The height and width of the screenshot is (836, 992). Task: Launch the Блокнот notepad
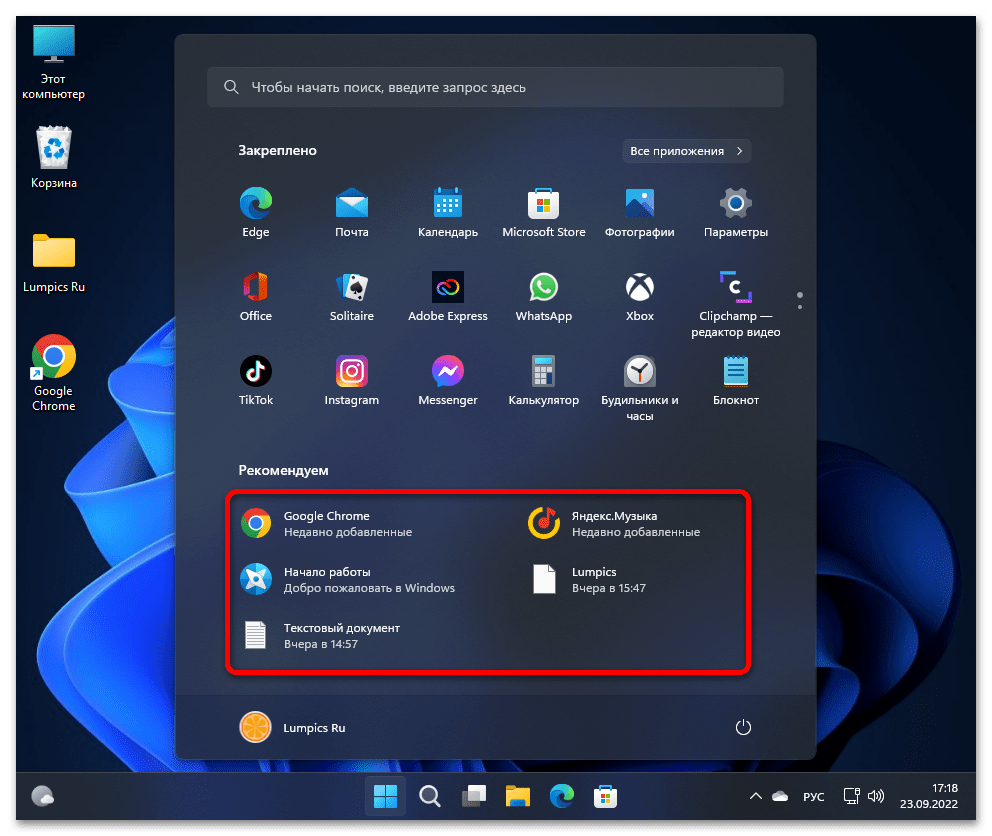click(x=736, y=380)
